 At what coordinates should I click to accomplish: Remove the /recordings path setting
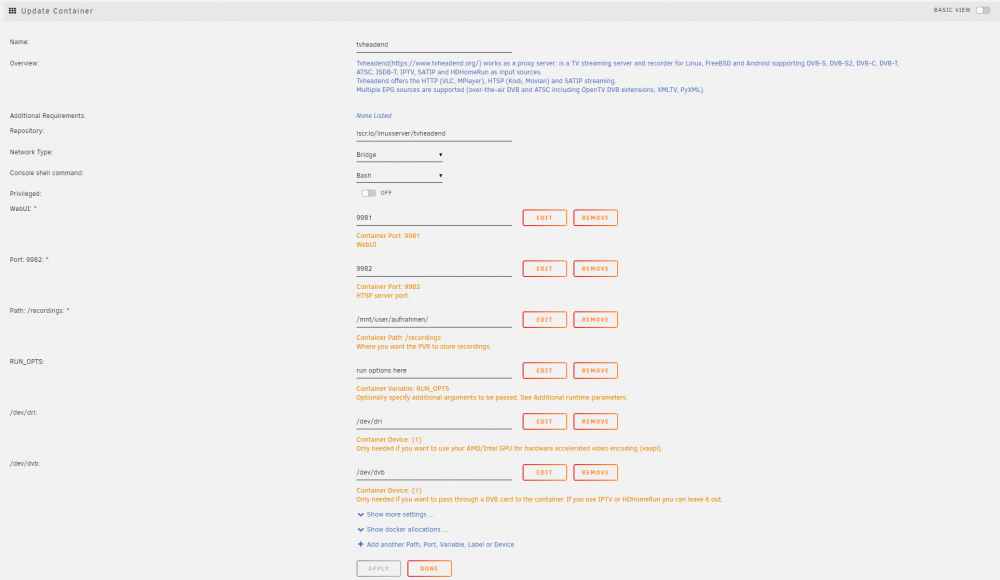click(595, 320)
